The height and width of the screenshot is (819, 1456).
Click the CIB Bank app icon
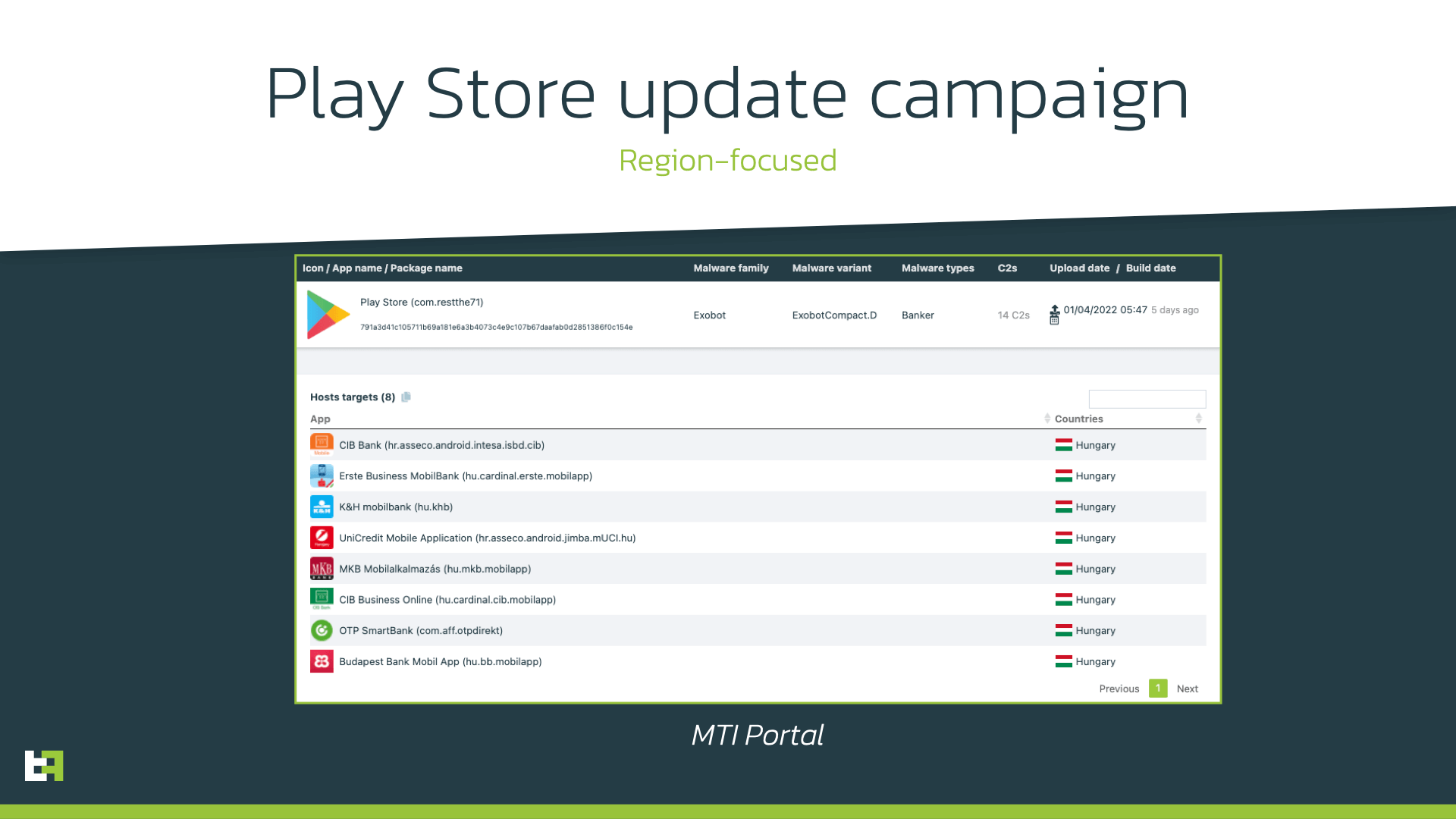pos(322,444)
